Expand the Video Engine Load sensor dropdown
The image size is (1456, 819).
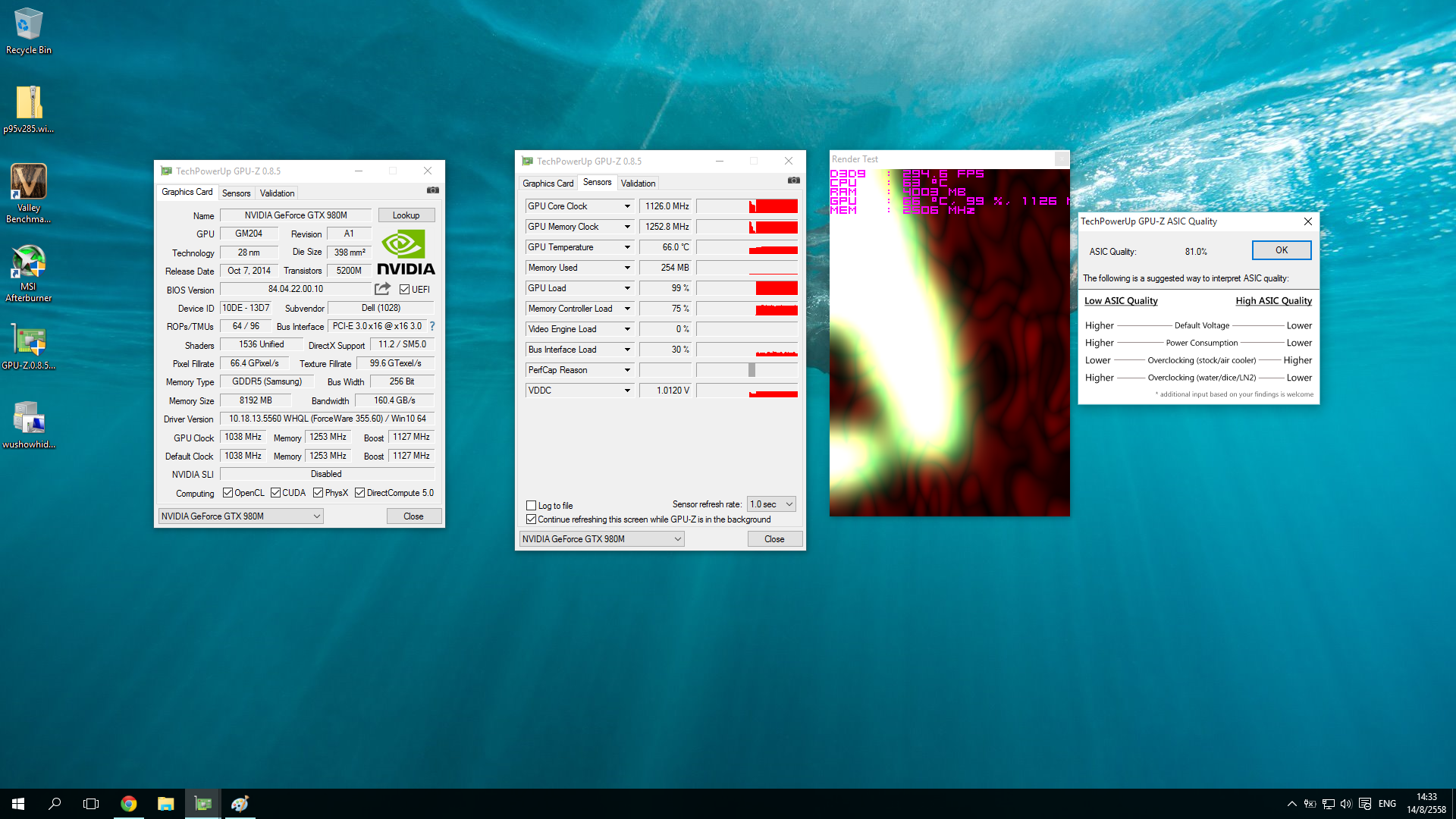click(x=627, y=329)
